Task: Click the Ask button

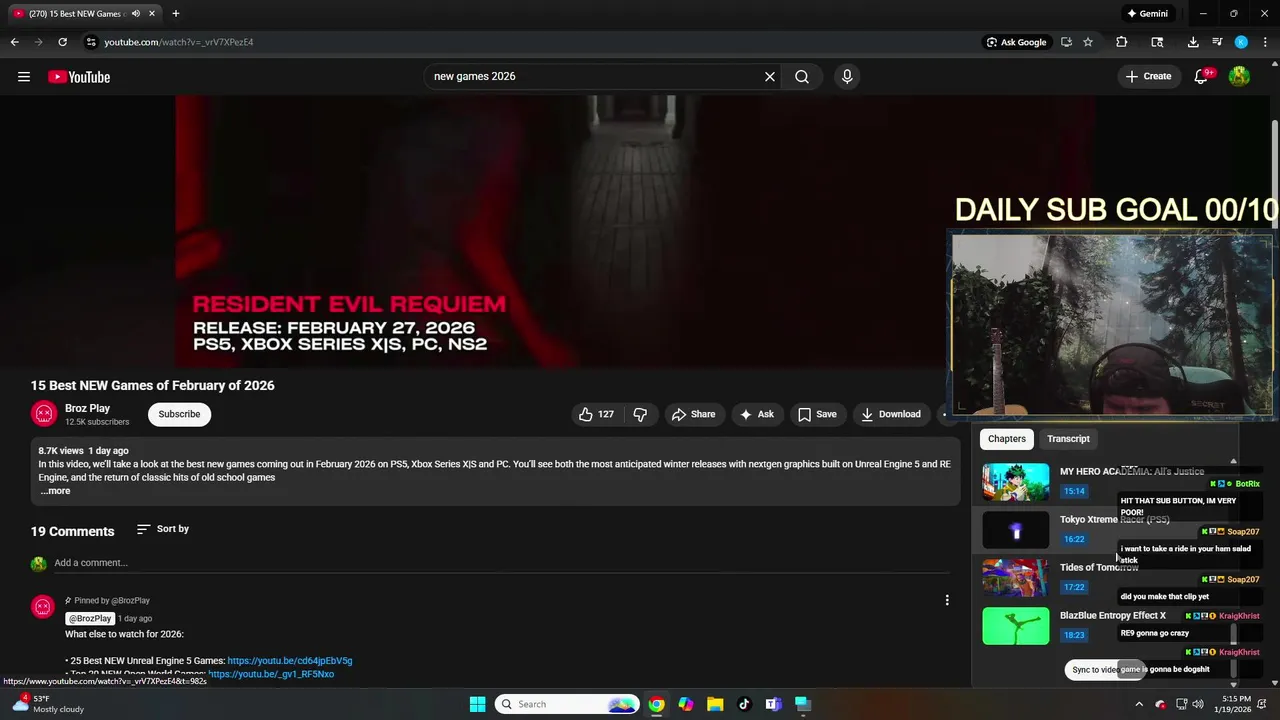Action: click(x=757, y=414)
